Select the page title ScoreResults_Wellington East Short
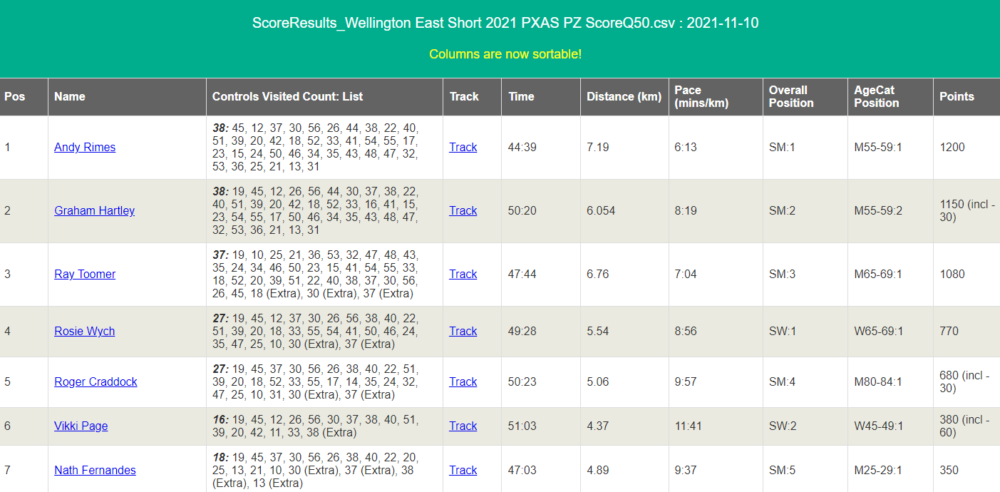The width and height of the screenshot is (1000, 492). click(x=505, y=24)
